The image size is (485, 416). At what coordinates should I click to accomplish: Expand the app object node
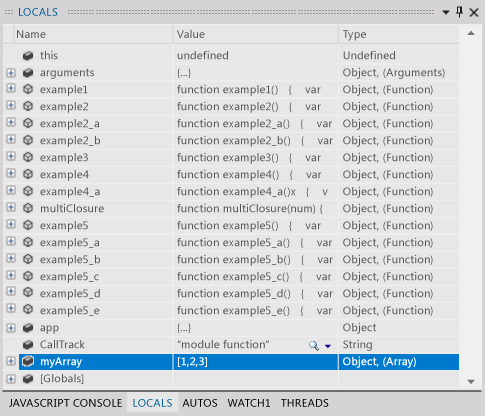coord(11,328)
